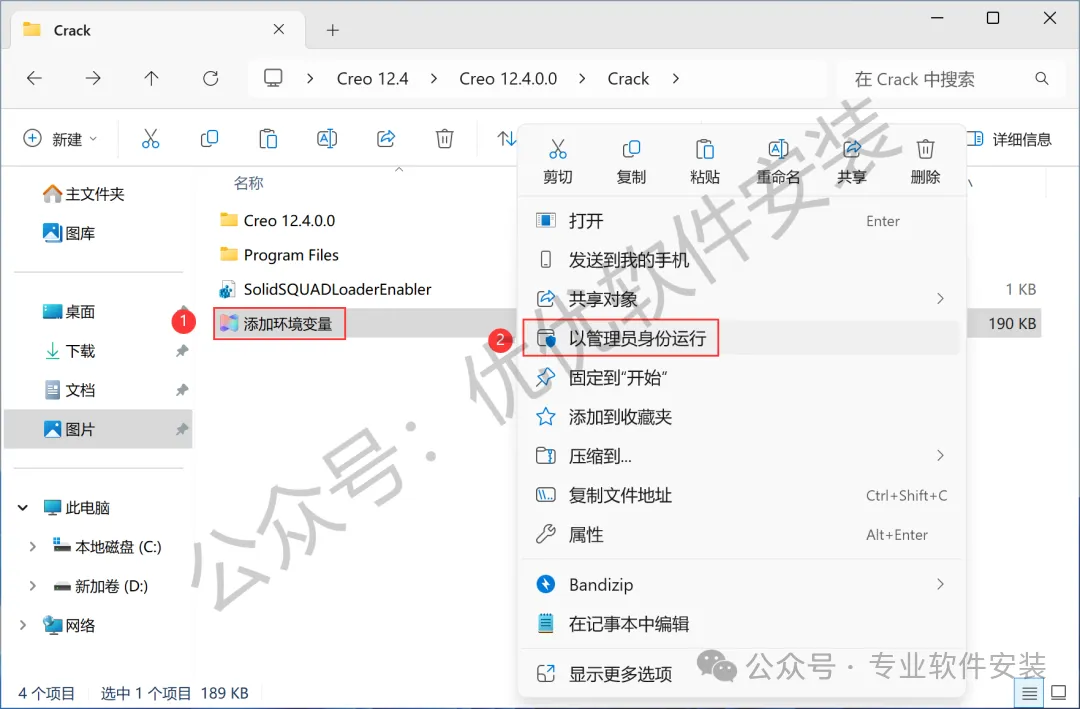Select 重命名 in context menu top row
The image size is (1080, 709).
pyautogui.click(x=778, y=162)
